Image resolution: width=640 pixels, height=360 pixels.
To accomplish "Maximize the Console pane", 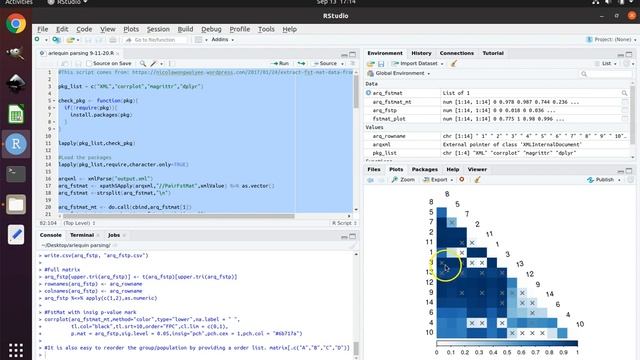I will [x=352, y=236].
